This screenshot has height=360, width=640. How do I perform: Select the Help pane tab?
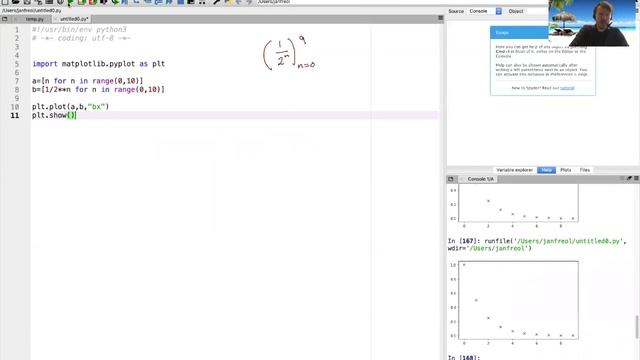tap(546, 170)
